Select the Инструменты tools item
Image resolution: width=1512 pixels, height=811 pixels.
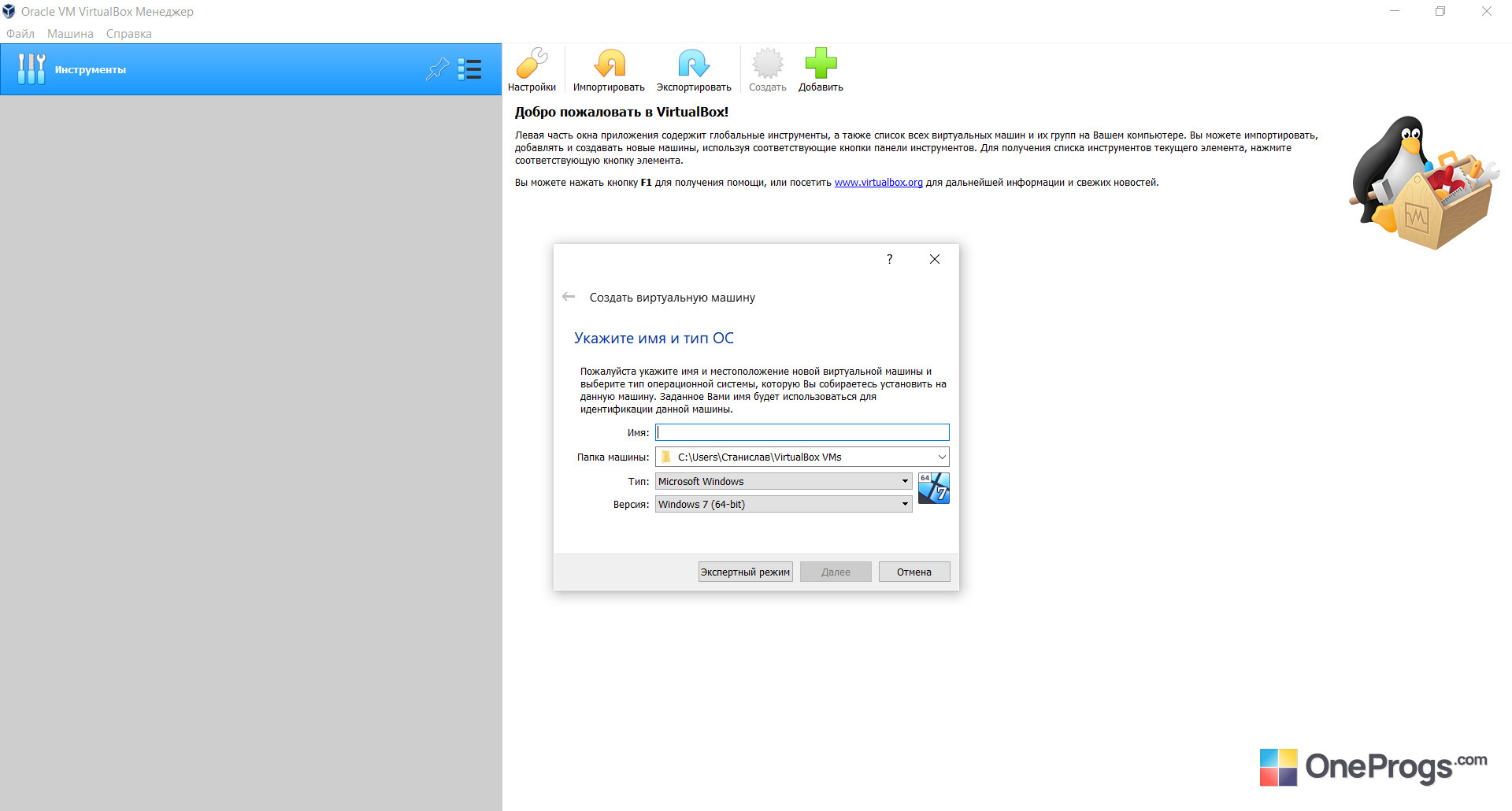tap(250, 69)
